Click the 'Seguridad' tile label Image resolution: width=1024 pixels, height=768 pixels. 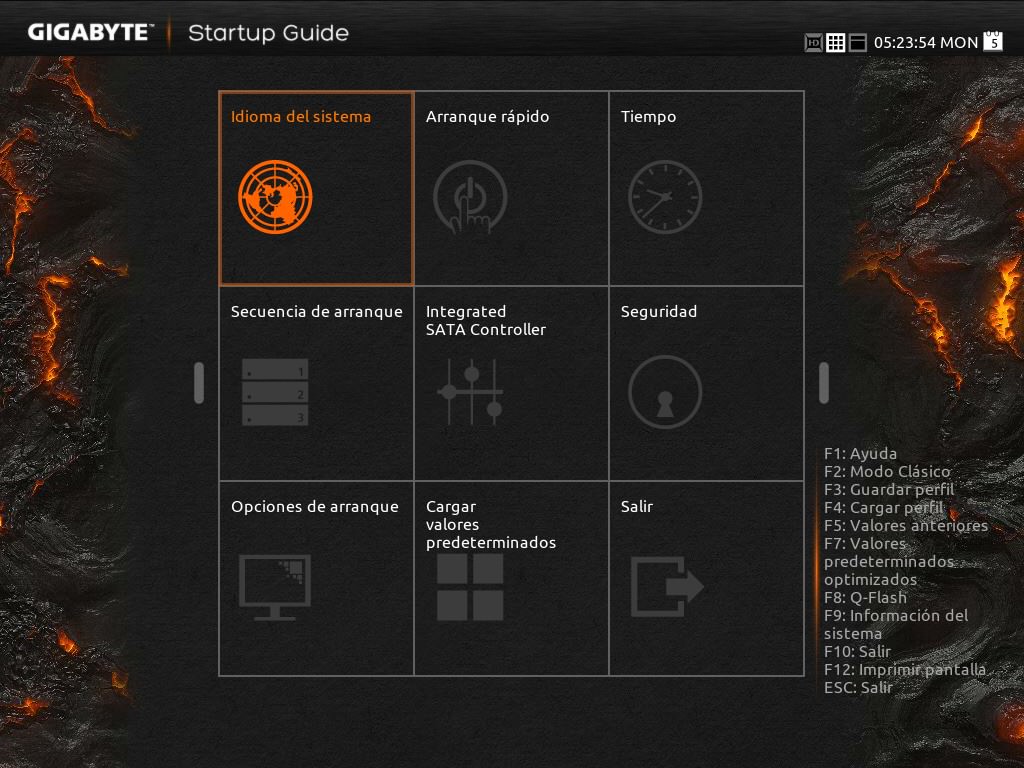tap(659, 312)
